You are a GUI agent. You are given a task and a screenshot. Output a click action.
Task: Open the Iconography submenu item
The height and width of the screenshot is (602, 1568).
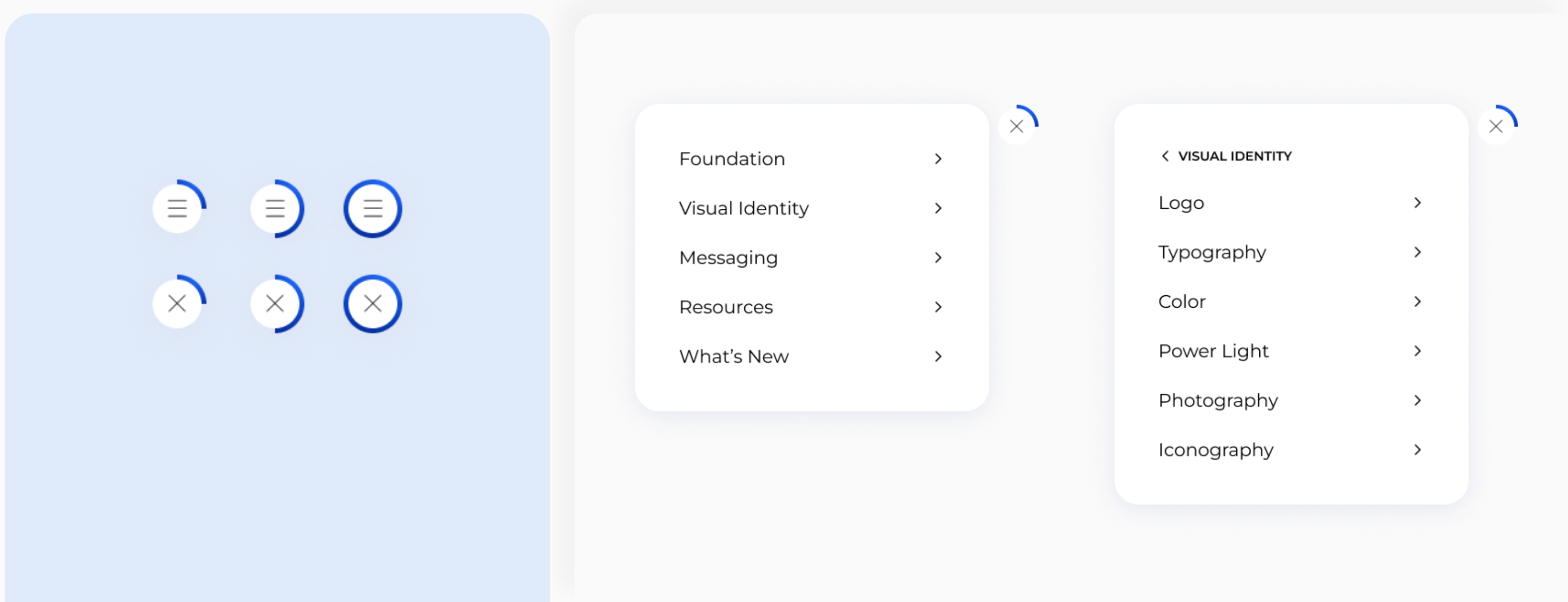tap(1291, 449)
